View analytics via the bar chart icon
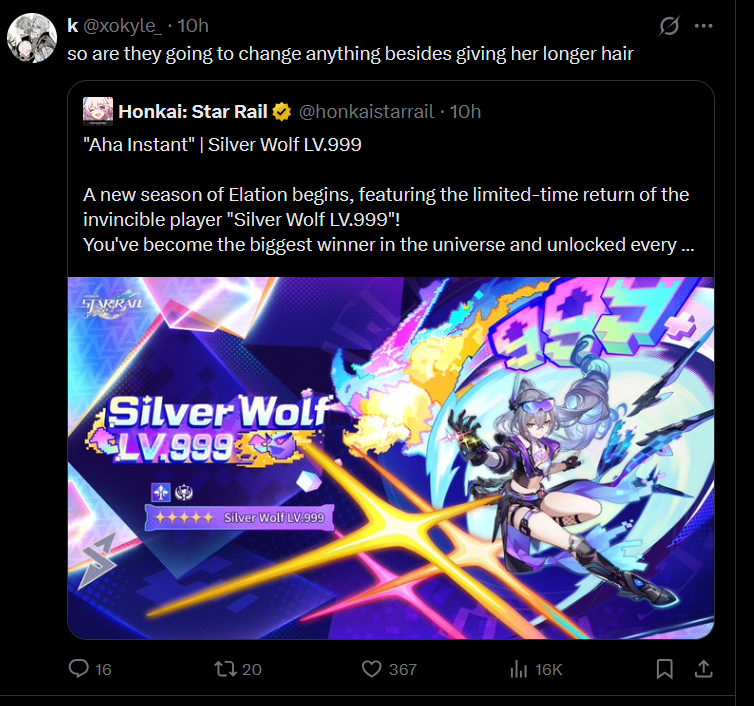Viewport: 754px width, 706px height. [x=518, y=668]
